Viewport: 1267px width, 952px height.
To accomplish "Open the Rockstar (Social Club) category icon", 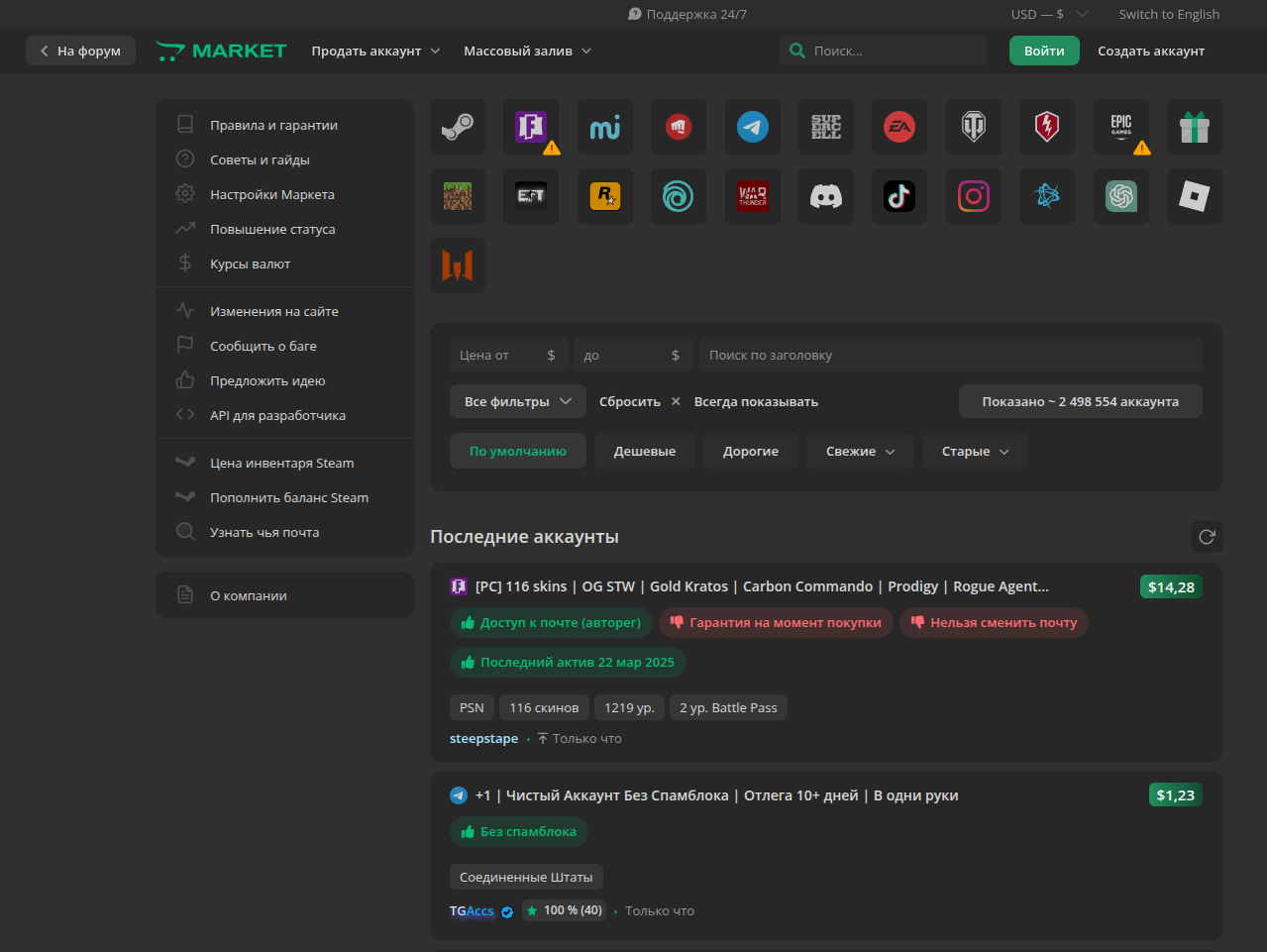I will (605, 196).
